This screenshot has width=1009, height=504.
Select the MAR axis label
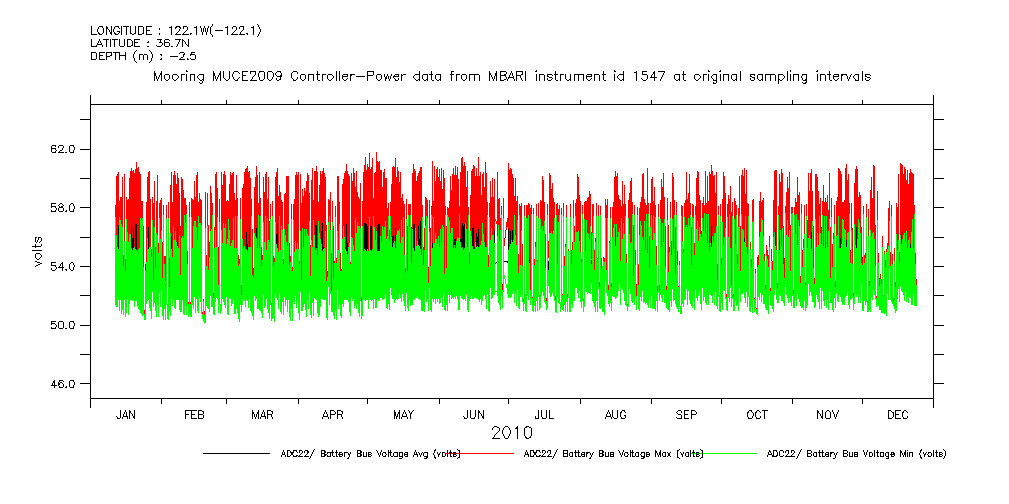click(x=263, y=414)
